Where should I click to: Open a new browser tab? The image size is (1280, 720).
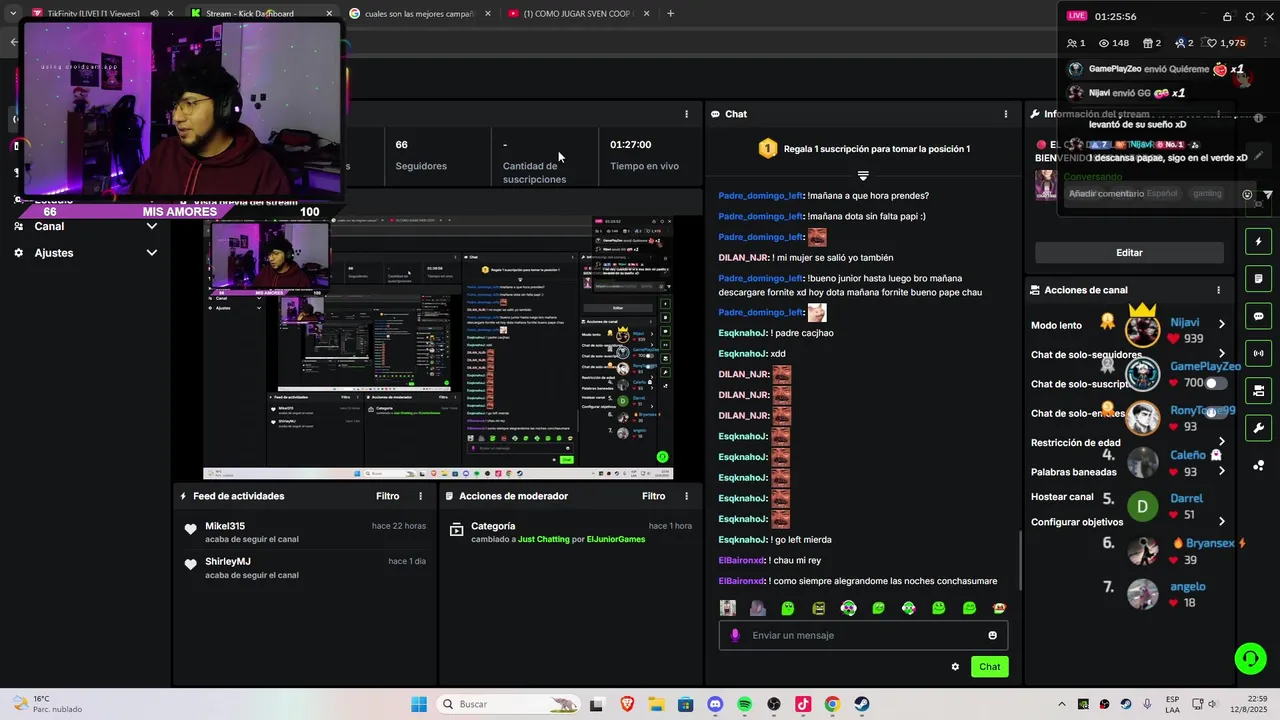(x=670, y=13)
